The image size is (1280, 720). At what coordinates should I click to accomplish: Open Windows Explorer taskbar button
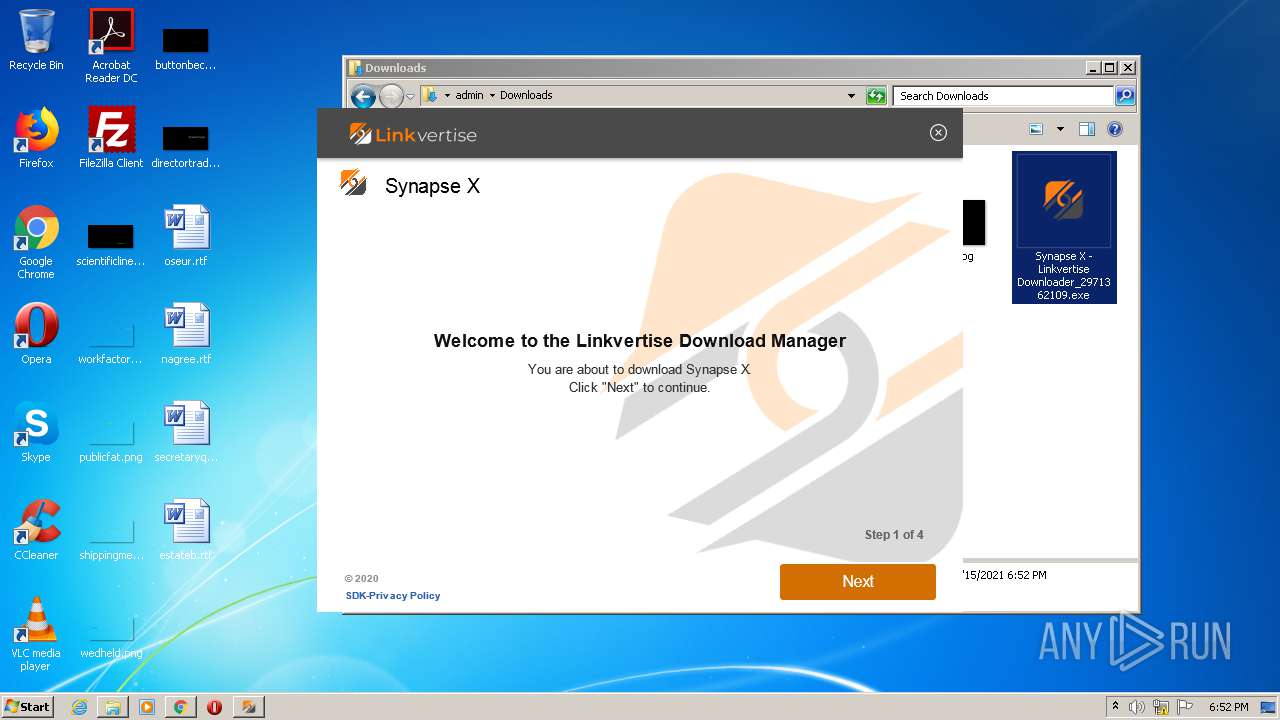113,707
